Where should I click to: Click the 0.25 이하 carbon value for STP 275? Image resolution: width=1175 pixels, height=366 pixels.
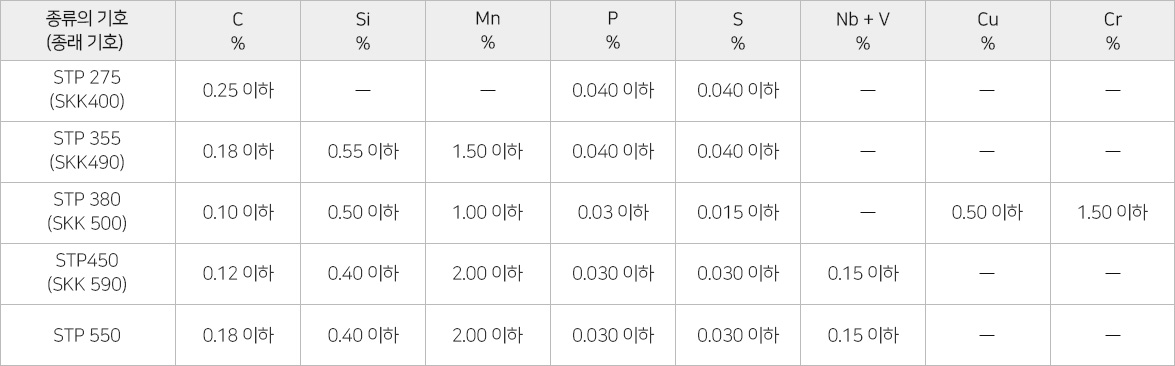tap(238, 91)
